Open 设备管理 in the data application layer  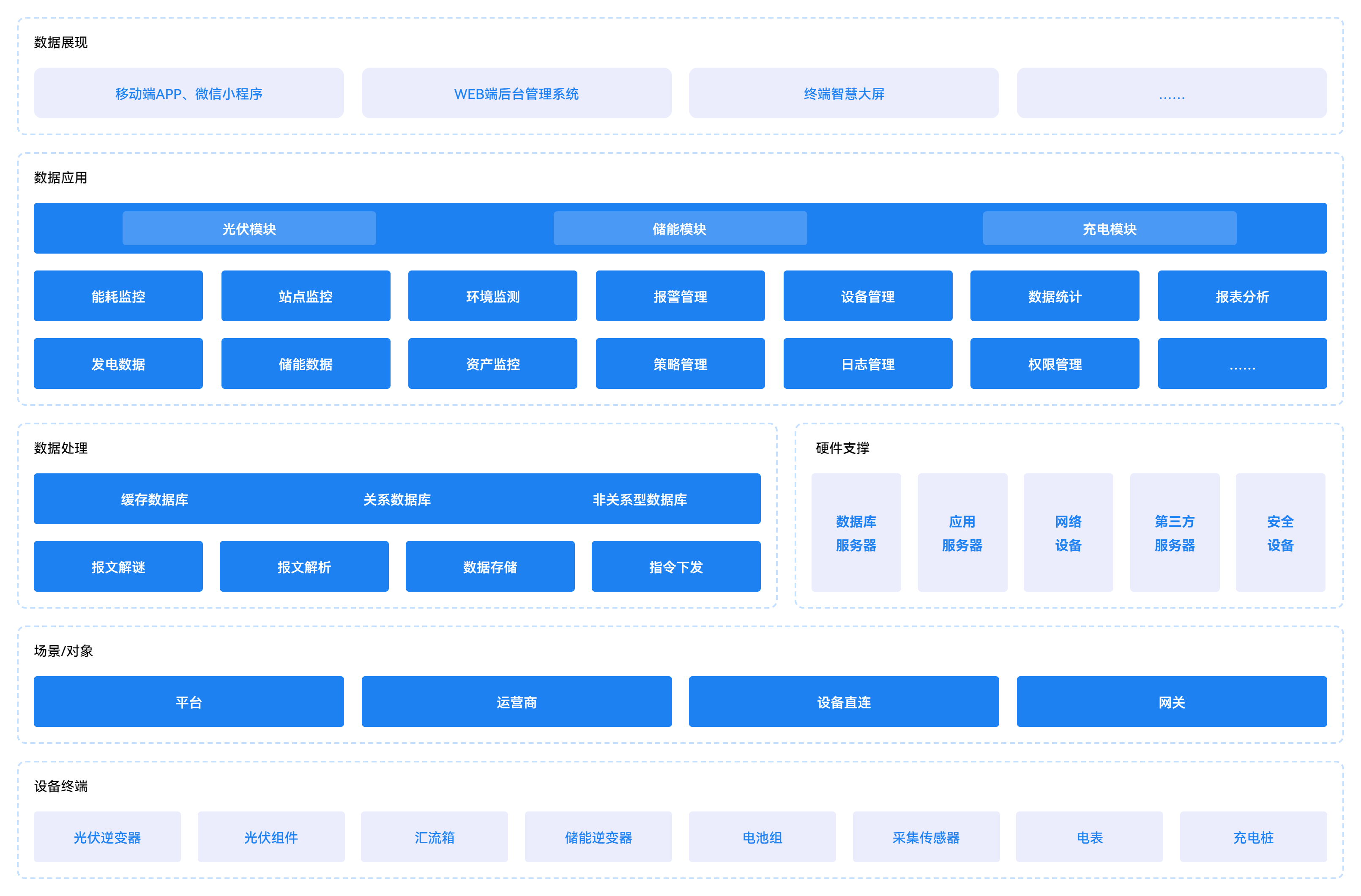coord(867,296)
